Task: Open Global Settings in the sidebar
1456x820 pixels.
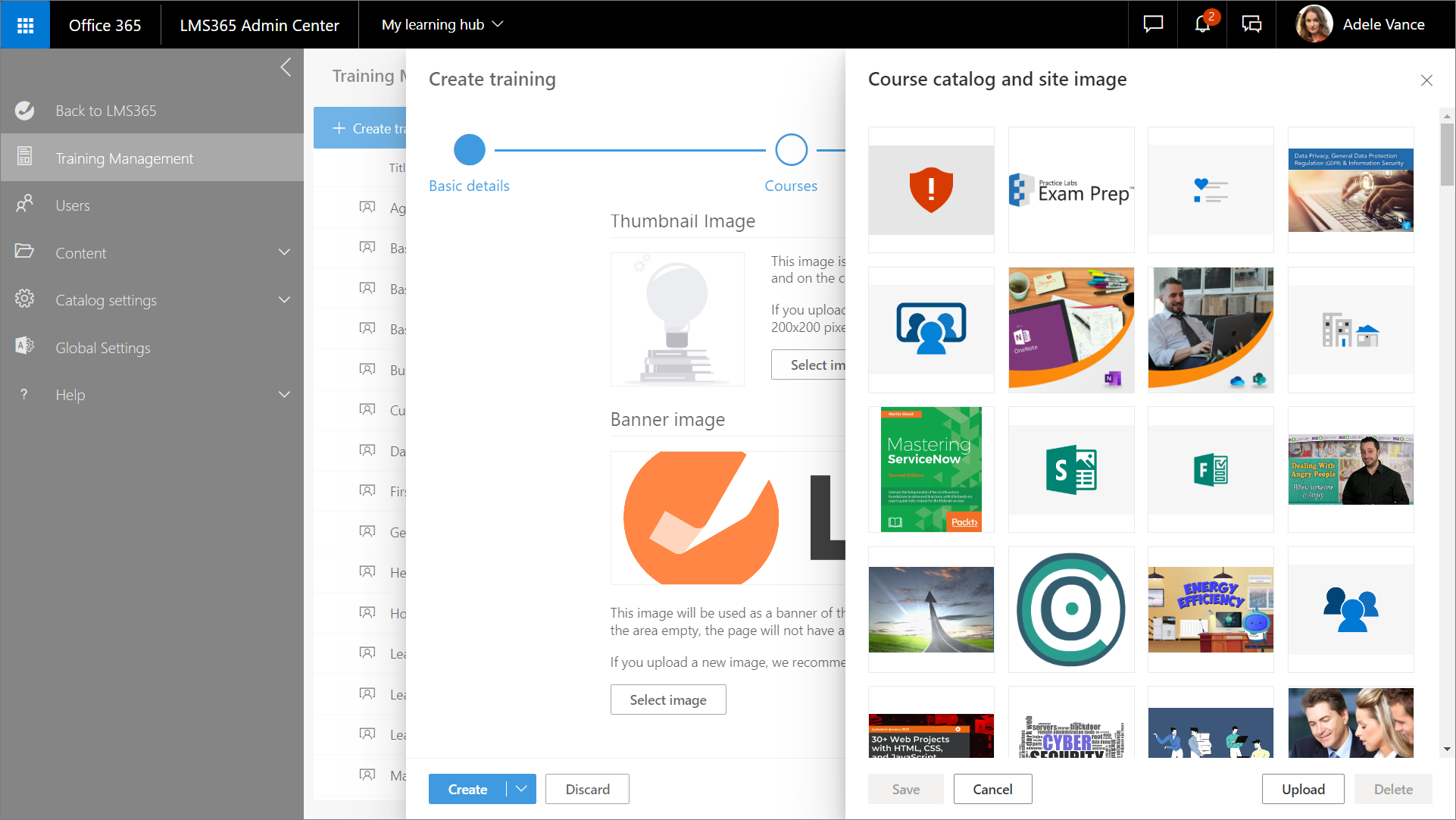Action: click(x=103, y=348)
